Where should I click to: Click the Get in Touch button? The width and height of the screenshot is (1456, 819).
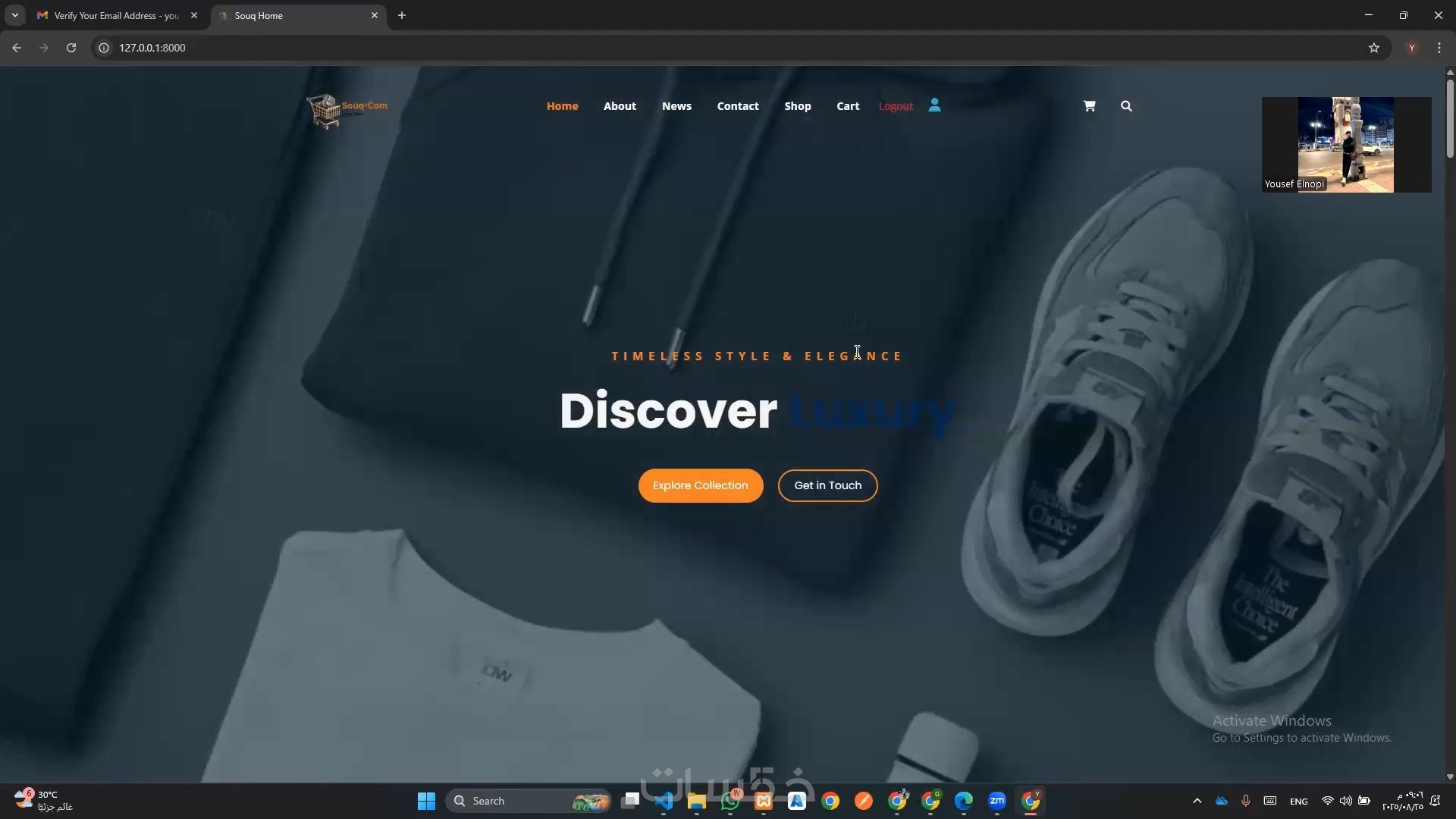point(827,485)
